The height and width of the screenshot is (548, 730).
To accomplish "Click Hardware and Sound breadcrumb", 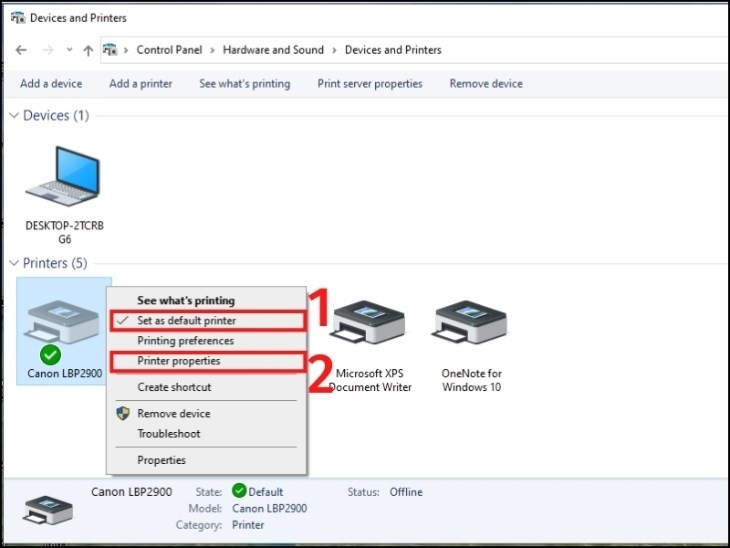I will tap(273, 50).
